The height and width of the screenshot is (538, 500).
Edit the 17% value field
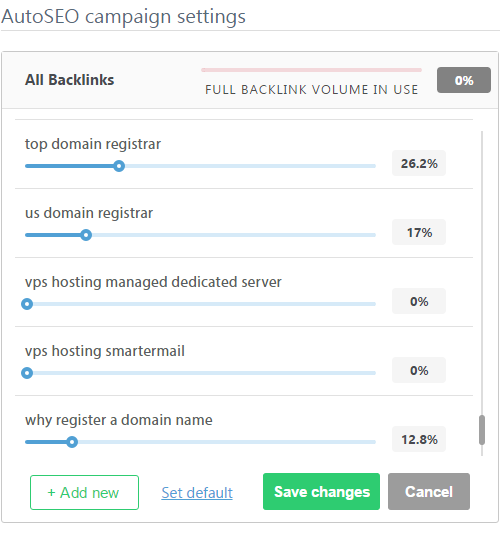point(419,232)
